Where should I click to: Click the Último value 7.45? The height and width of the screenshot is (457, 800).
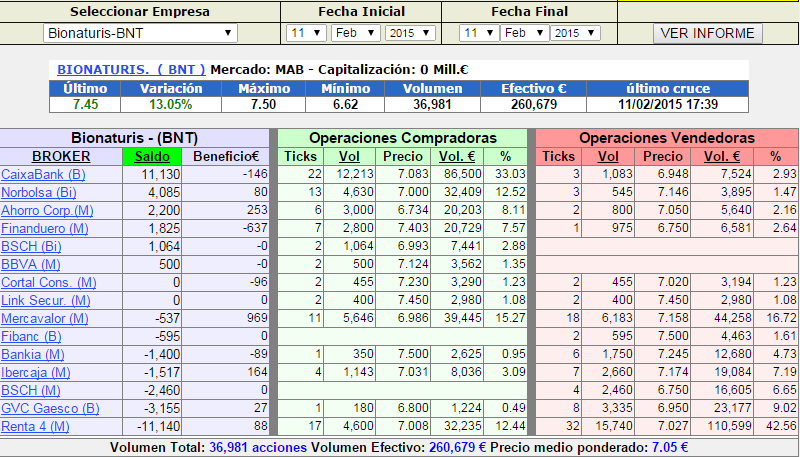85,105
